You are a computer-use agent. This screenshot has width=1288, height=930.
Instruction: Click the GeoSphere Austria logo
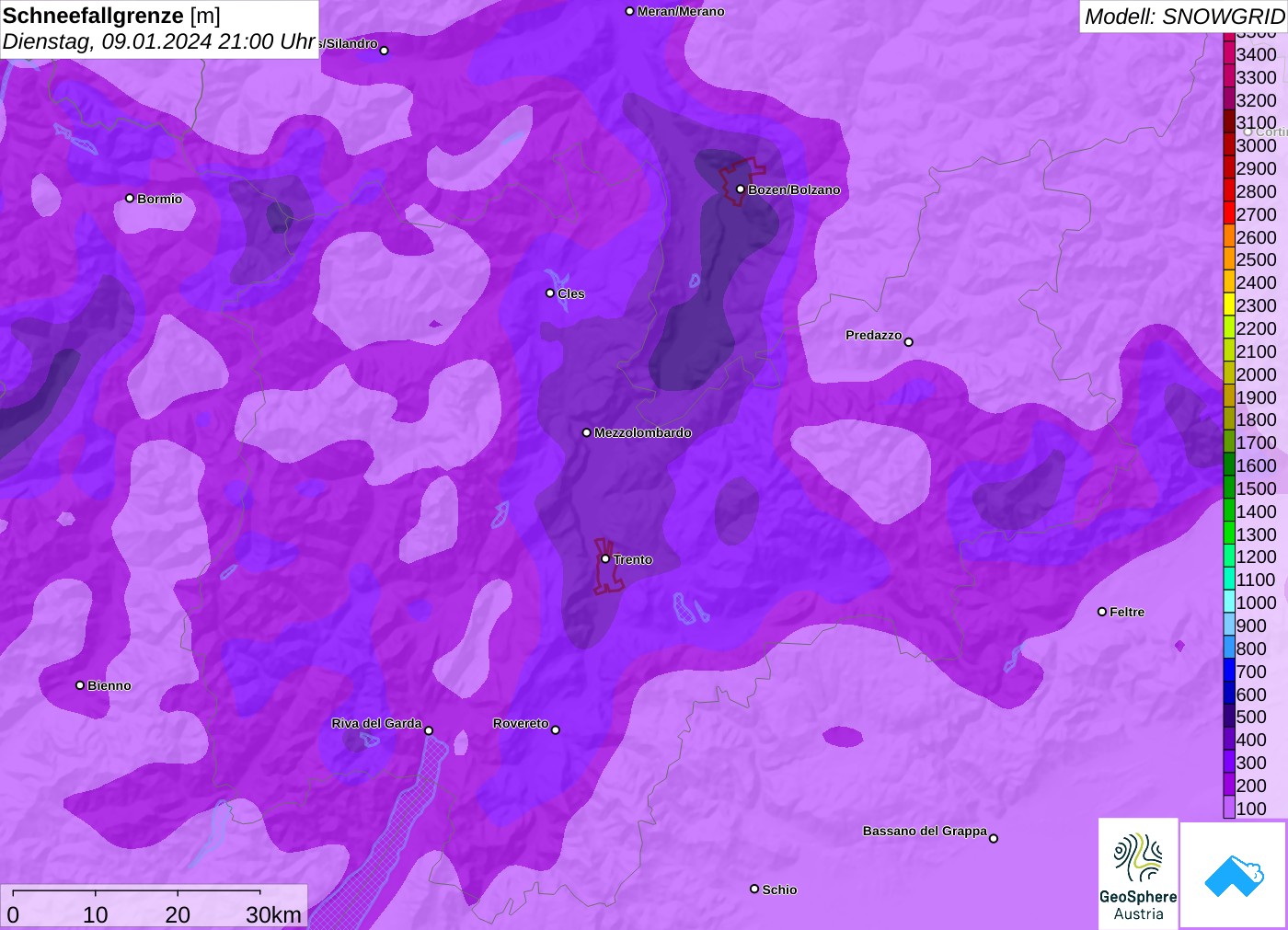point(1138,873)
